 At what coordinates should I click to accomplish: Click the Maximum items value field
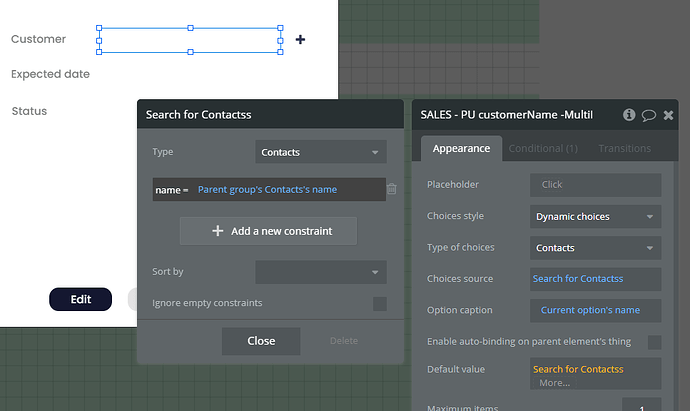tap(641, 406)
